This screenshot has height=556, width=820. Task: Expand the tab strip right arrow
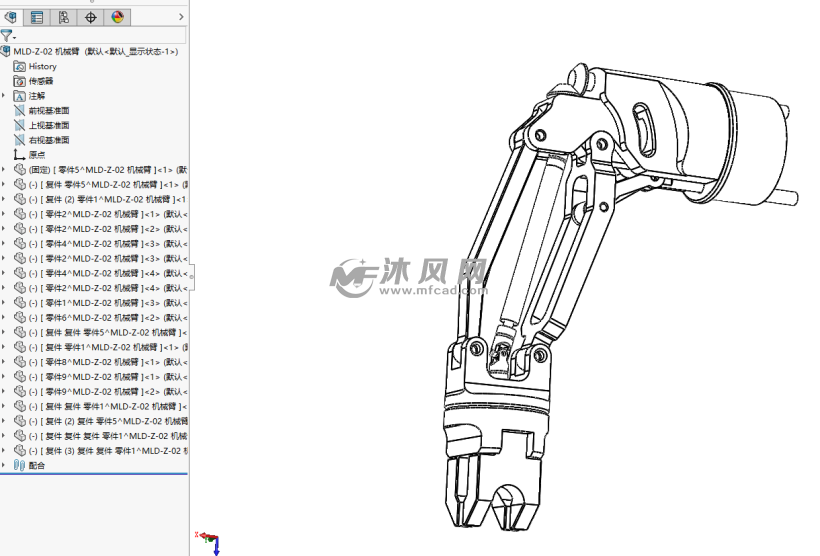183,17
